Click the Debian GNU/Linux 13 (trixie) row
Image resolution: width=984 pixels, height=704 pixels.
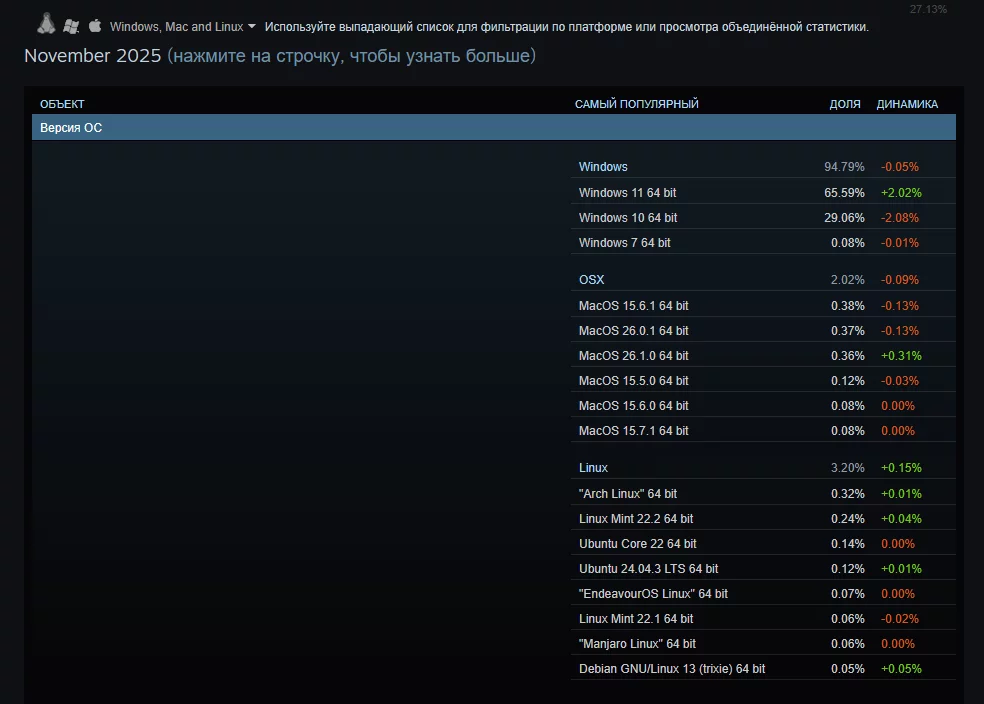(x=672, y=669)
